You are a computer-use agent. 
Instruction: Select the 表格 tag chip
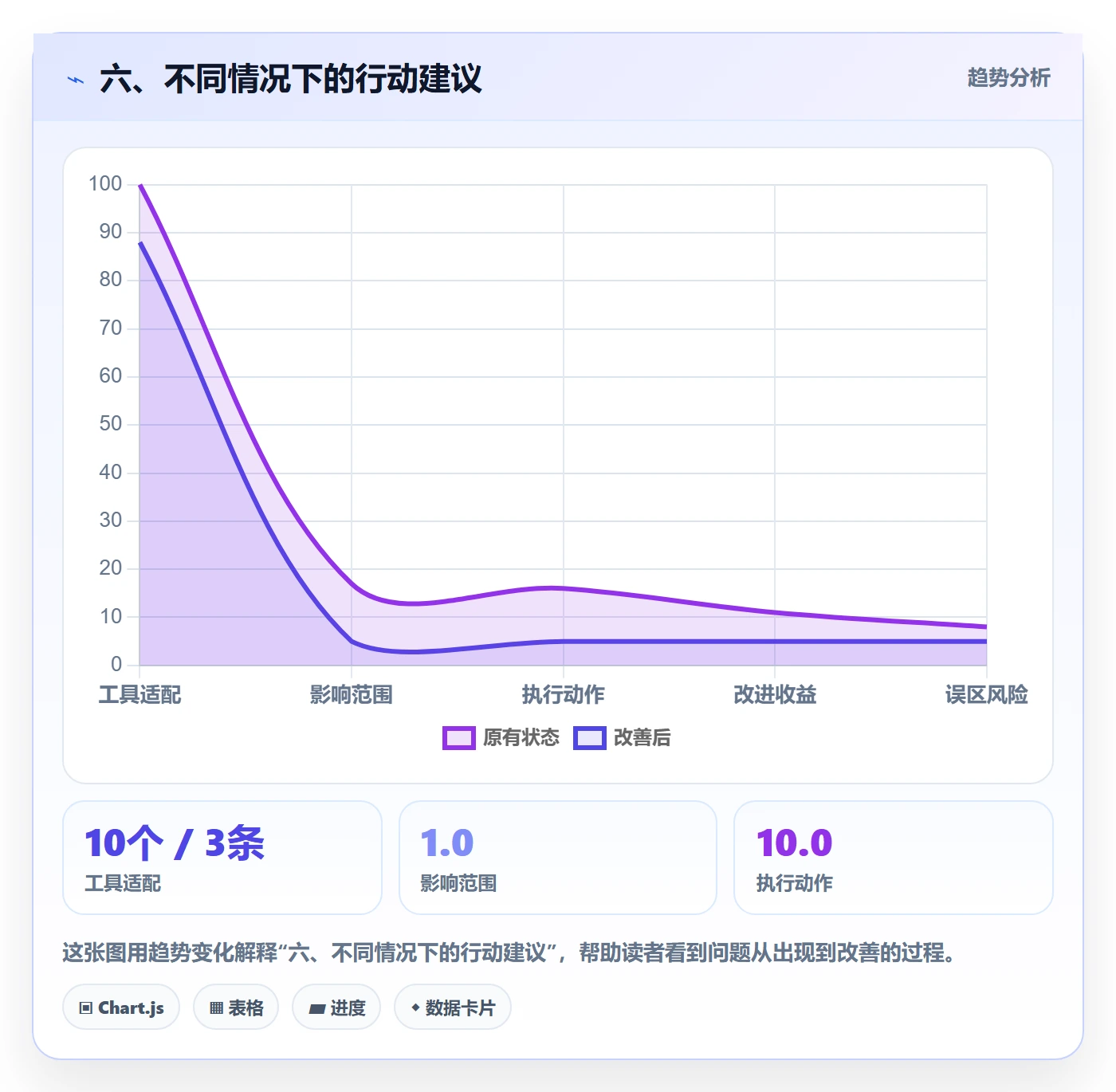[x=236, y=1008]
